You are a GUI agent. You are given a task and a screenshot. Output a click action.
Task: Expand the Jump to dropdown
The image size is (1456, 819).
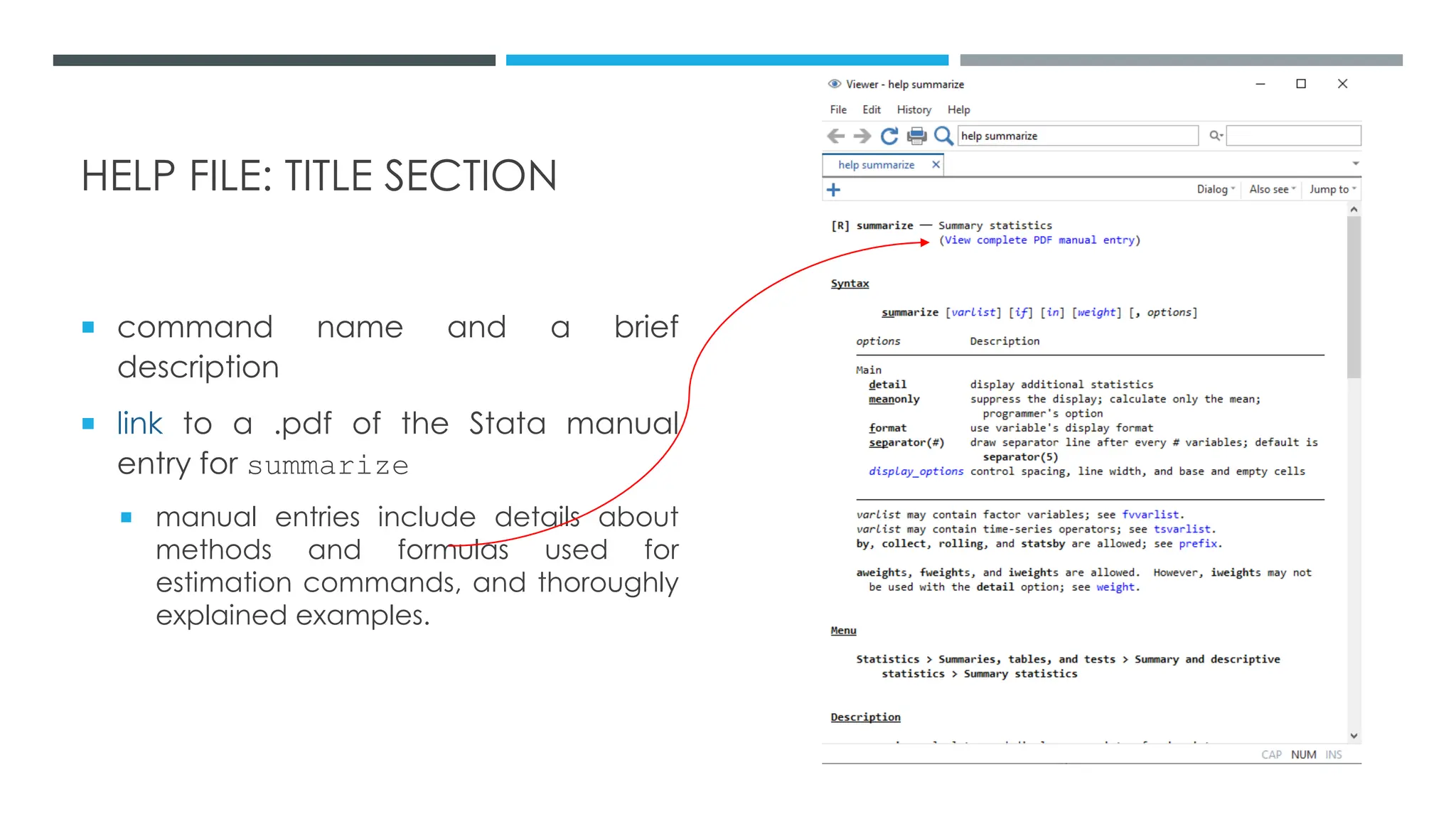(1332, 189)
